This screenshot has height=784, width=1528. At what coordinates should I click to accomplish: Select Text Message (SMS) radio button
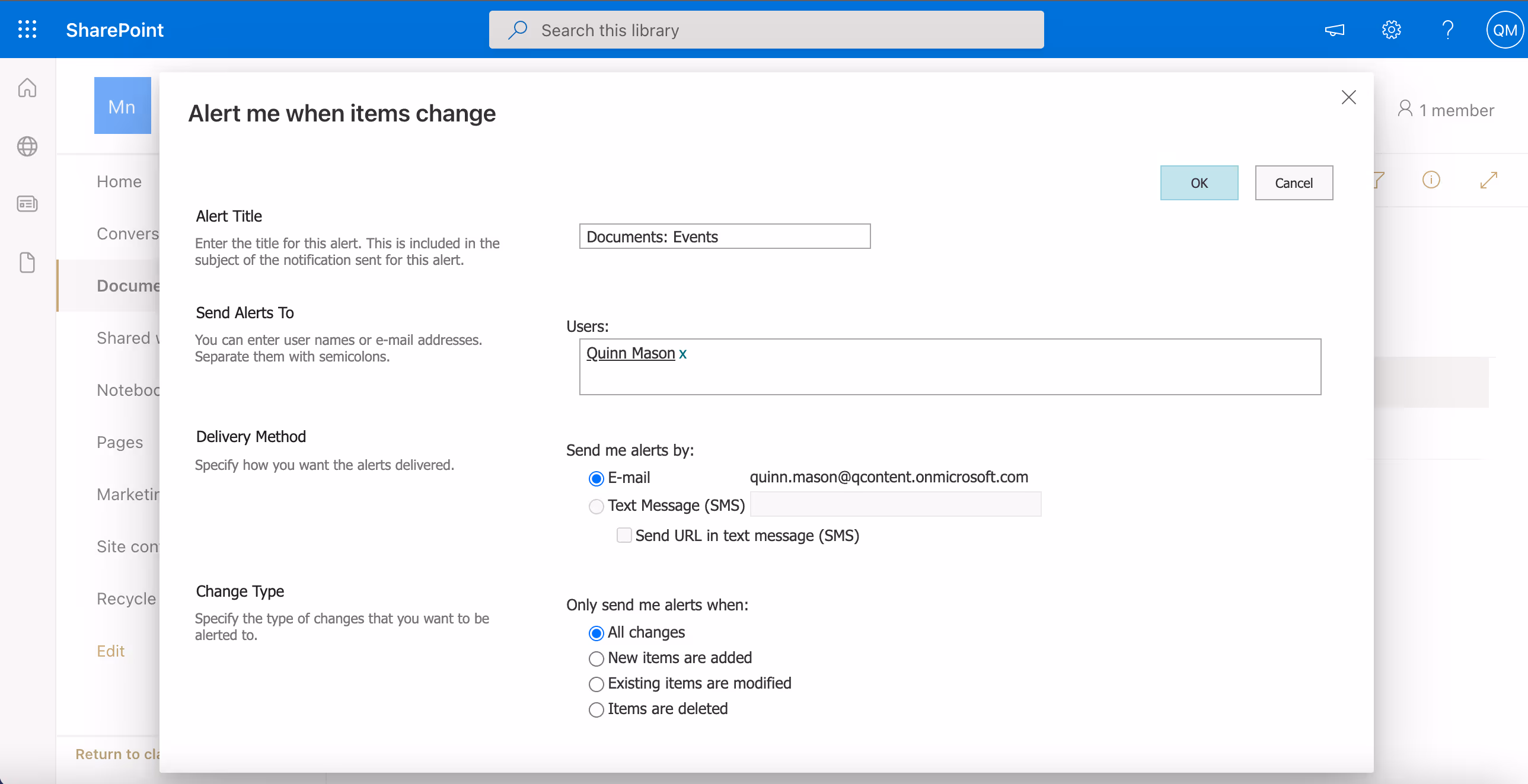tap(596, 506)
